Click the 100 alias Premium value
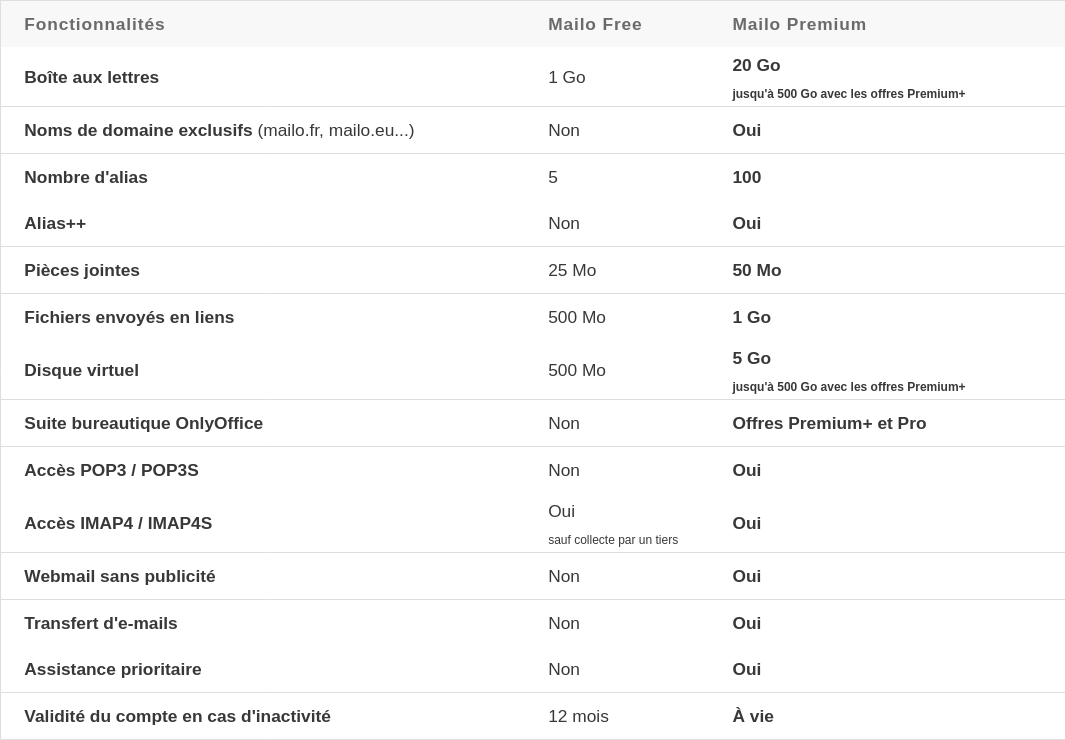The width and height of the screenshot is (1065, 740). [x=747, y=177]
